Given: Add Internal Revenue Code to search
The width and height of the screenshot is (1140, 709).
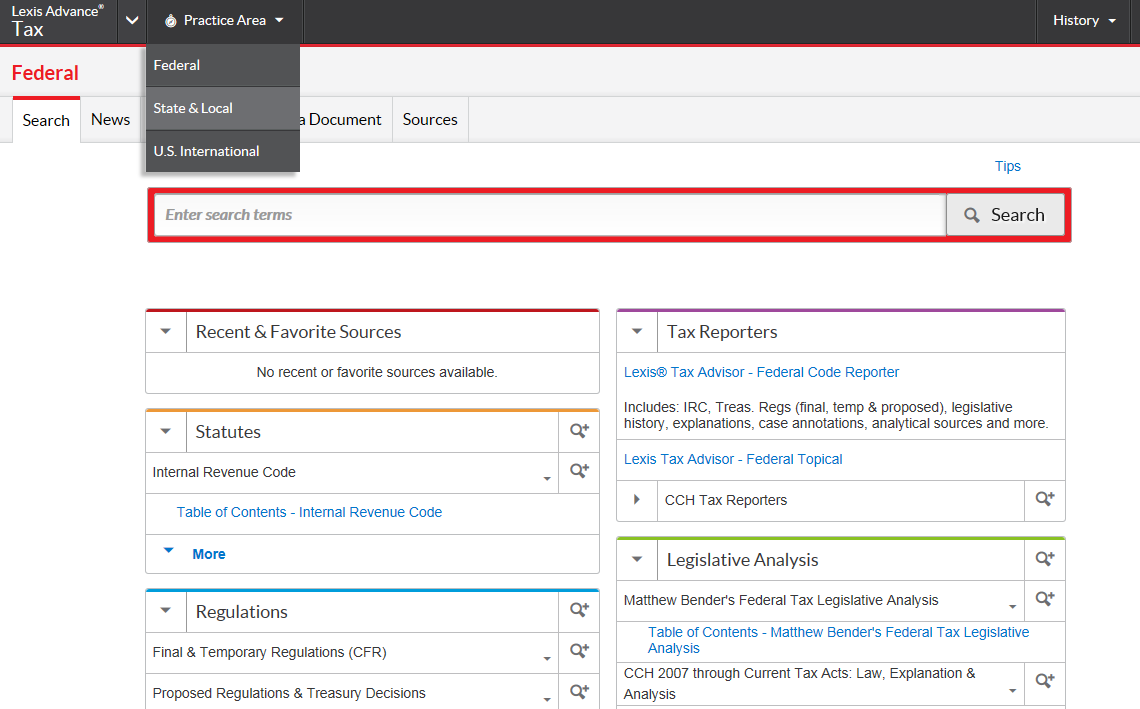Looking at the screenshot, I should (x=579, y=471).
